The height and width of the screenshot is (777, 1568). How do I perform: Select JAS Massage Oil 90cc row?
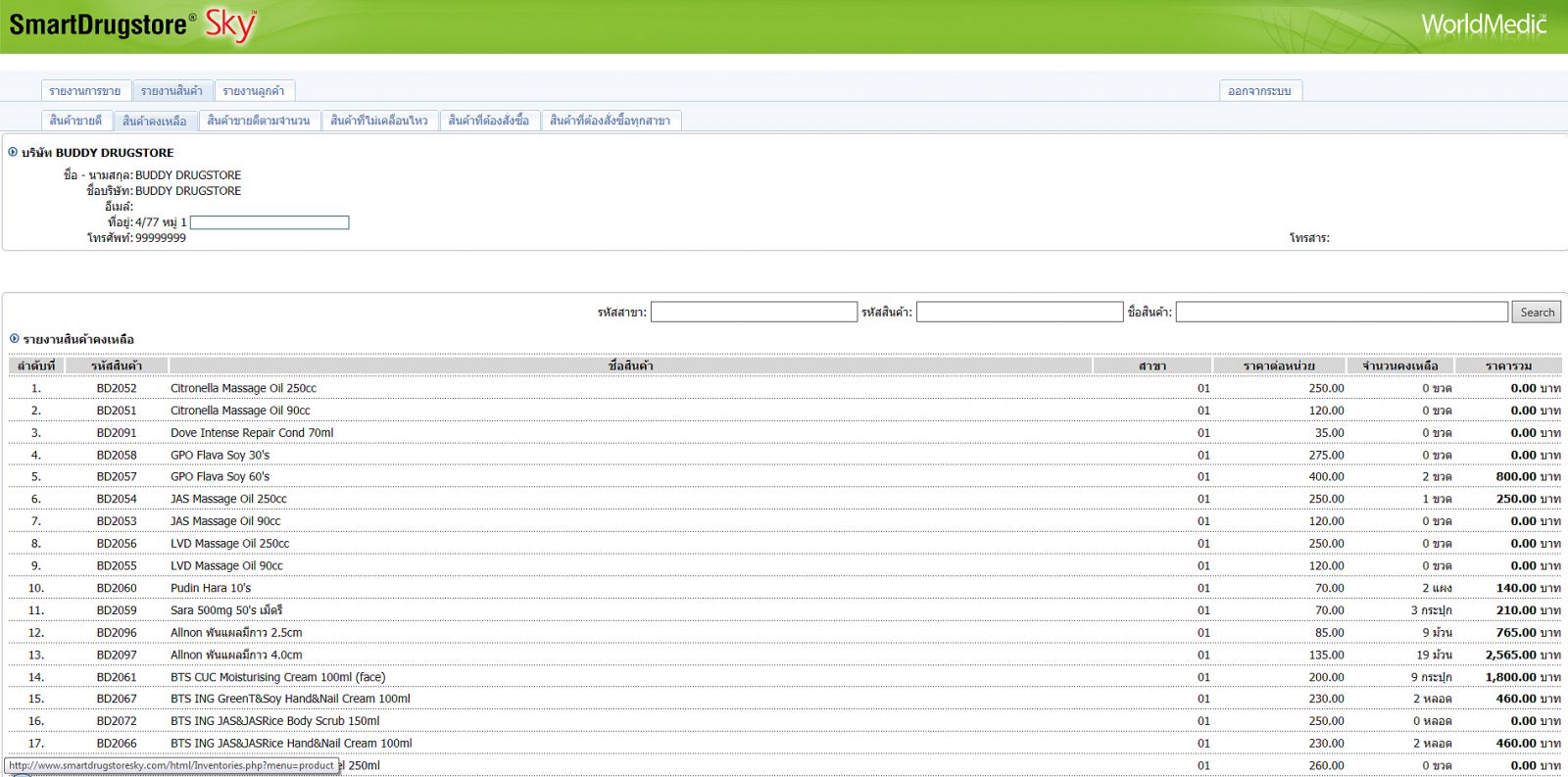[784, 521]
